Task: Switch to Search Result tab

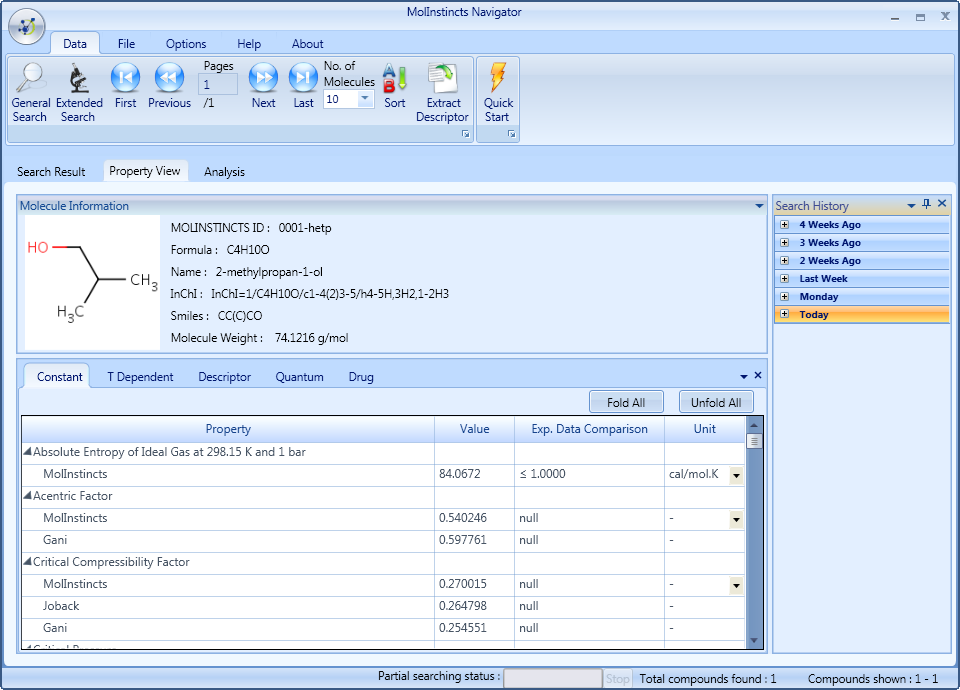Action: tap(51, 171)
